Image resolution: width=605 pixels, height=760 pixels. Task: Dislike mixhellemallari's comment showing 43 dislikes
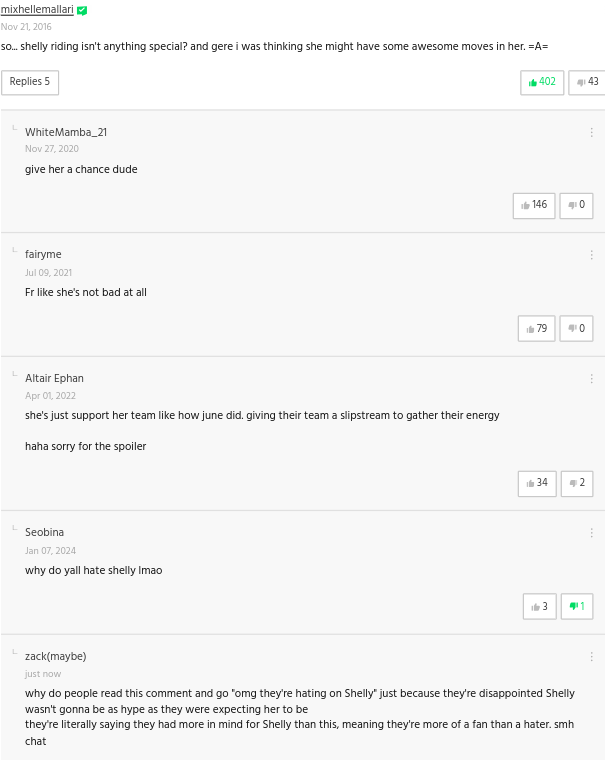(587, 82)
